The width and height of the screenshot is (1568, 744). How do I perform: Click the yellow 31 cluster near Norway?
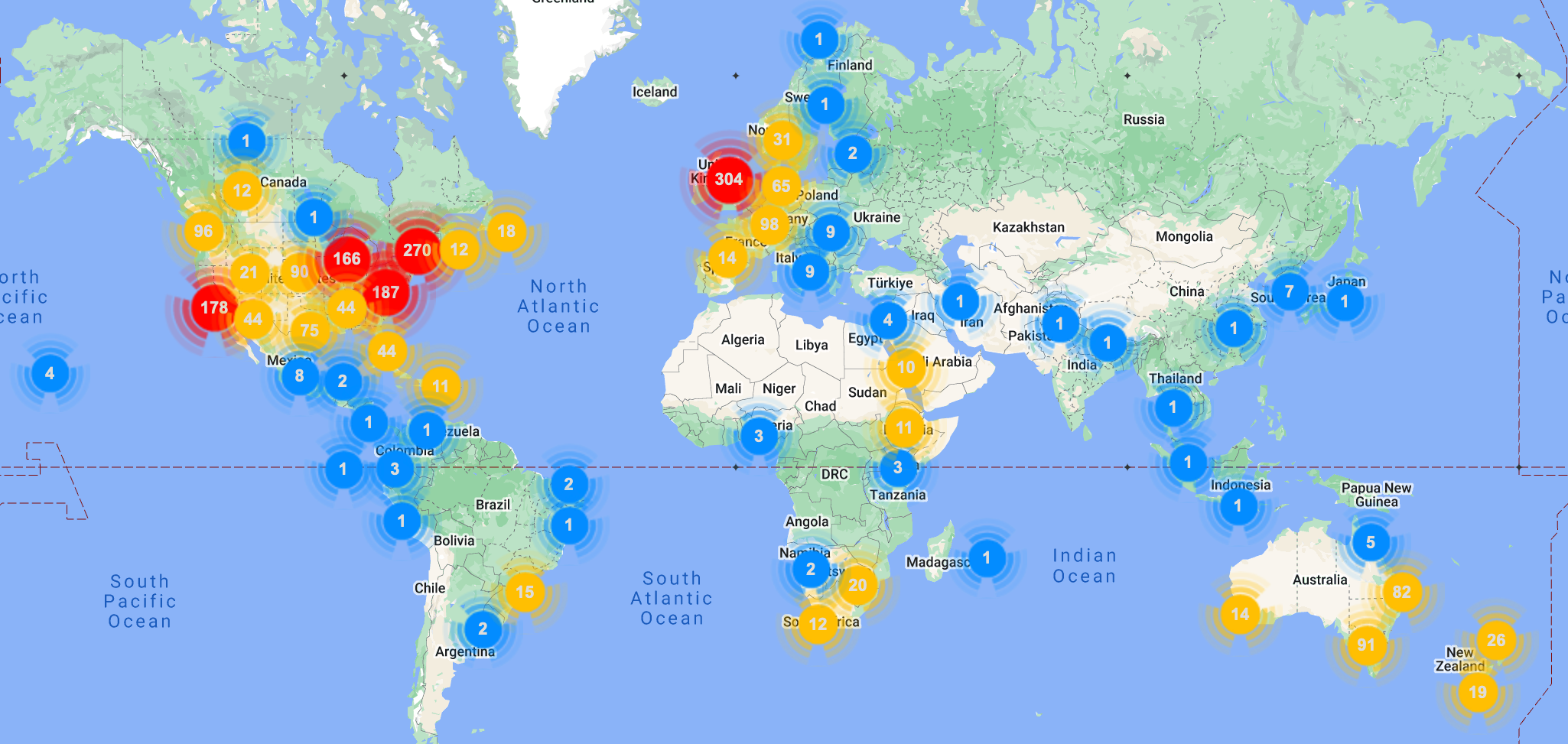tap(782, 139)
